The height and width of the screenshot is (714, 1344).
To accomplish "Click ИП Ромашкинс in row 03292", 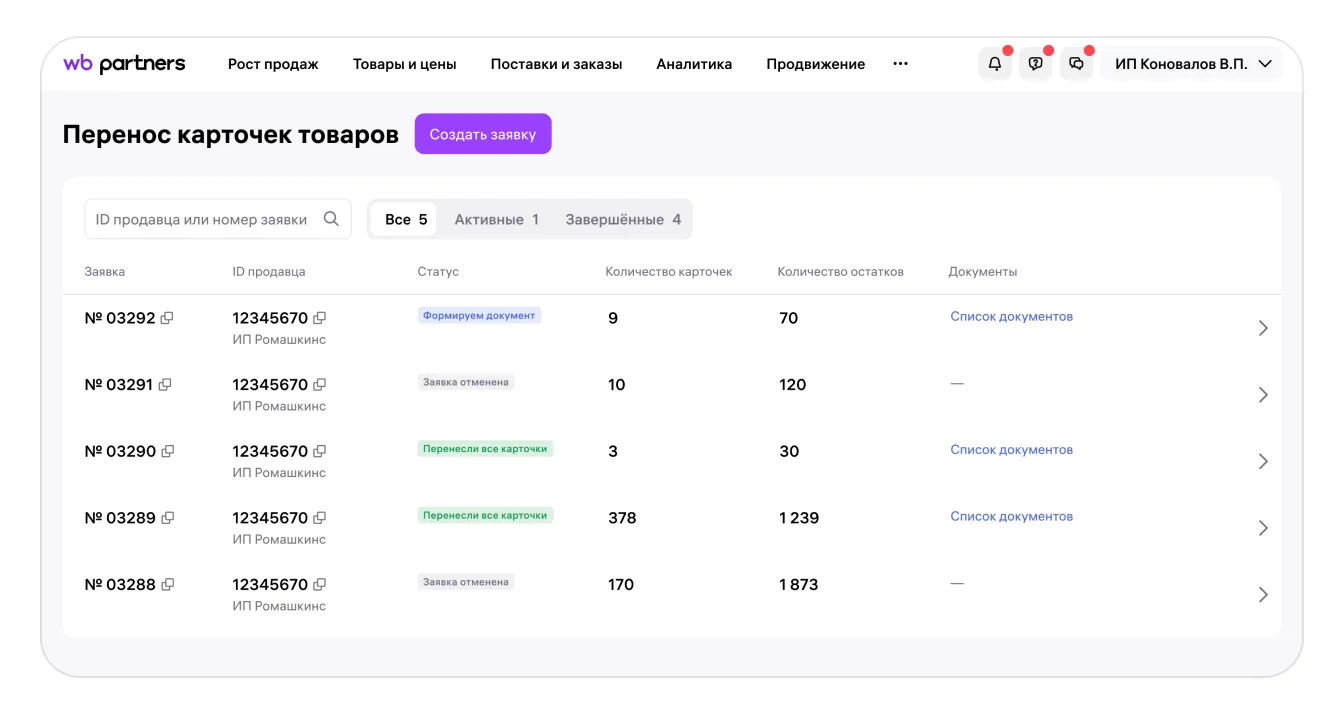I will coord(279,340).
